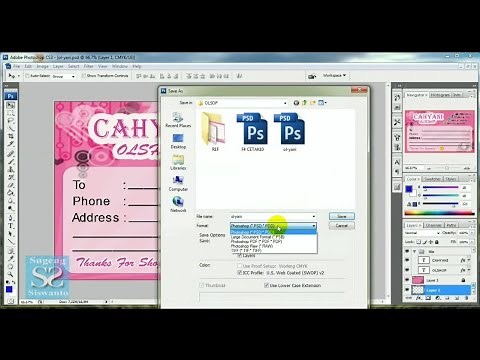Switch to the Swatches tab
Screen dimensions: 480x360
coord(433,179)
